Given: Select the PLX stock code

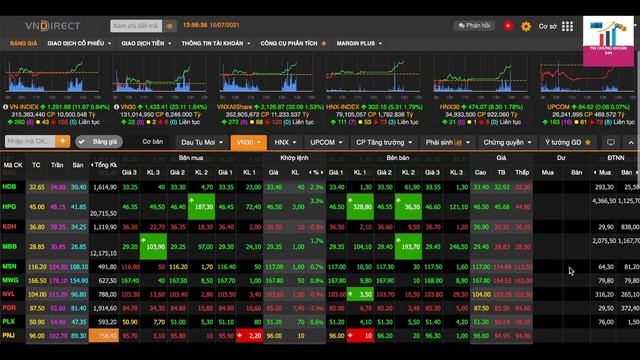Looking at the screenshot, I should coord(9,322).
